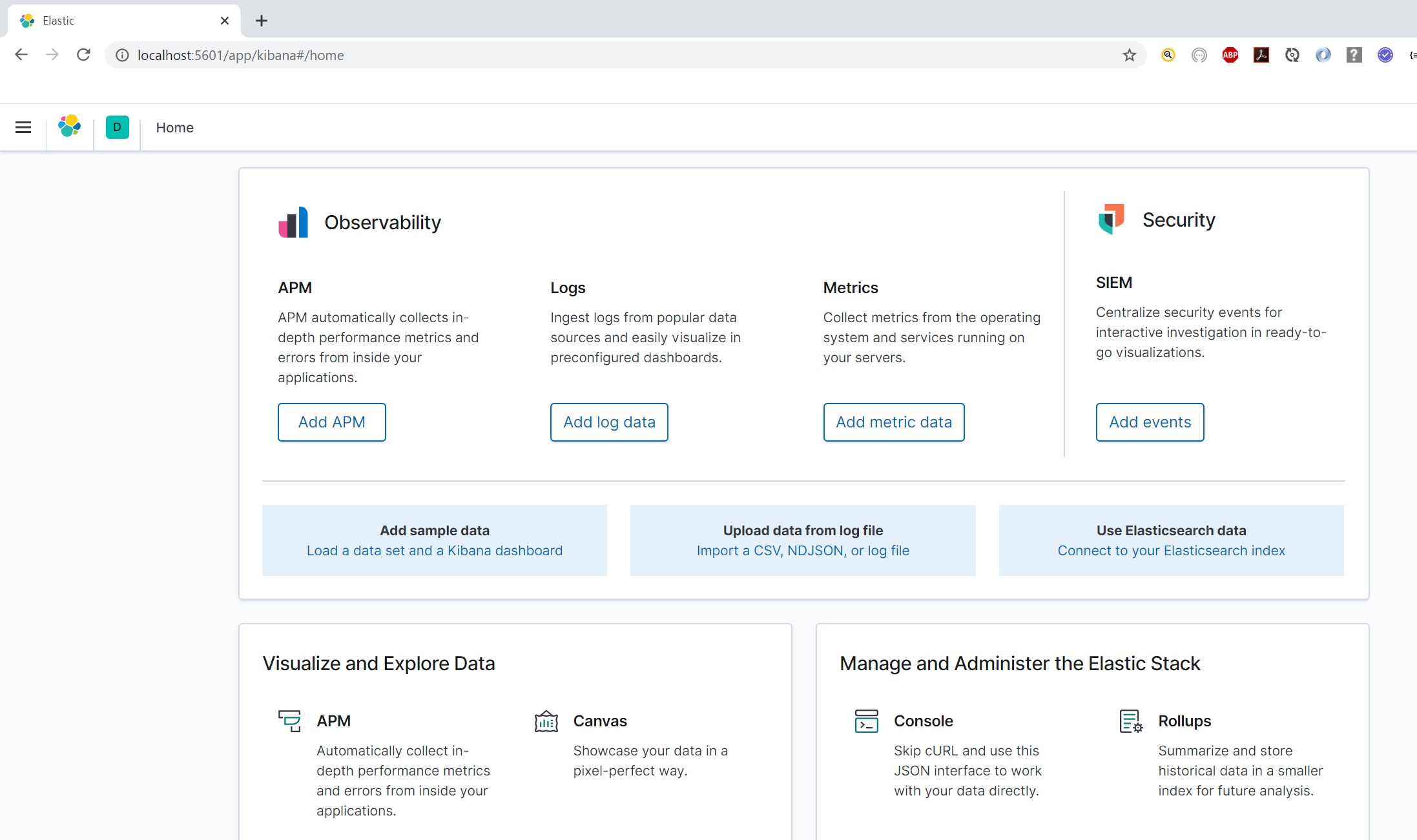The width and height of the screenshot is (1417, 840).
Task: Select the Elastic browser tab
Action: point(116,21)
